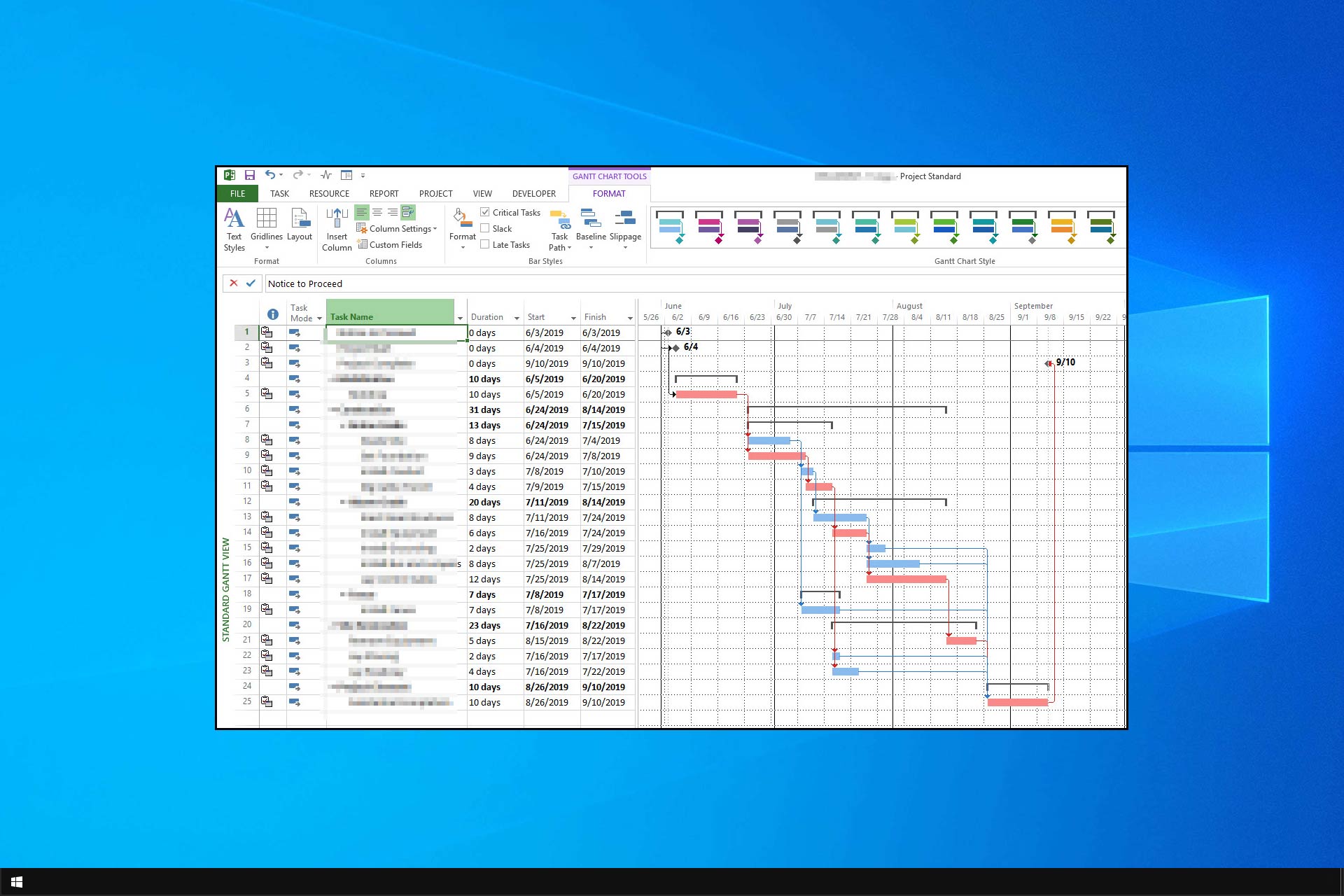Viewport: 1344px width, 896px height.
Task: Open the FILE menu tab
Action: (237, 194)
